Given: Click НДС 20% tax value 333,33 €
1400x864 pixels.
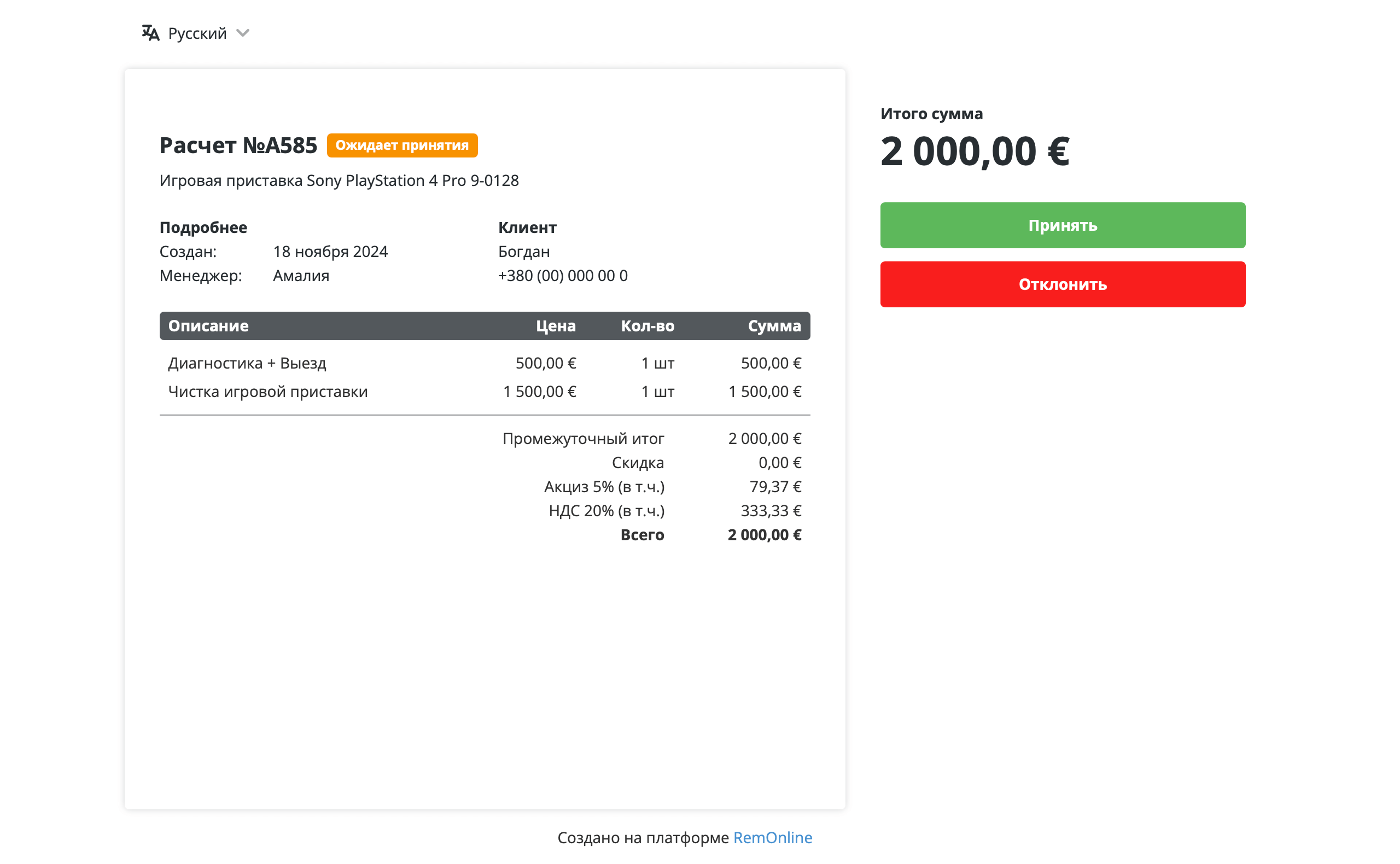Looking at the screenshot, I should pos(771,510).
